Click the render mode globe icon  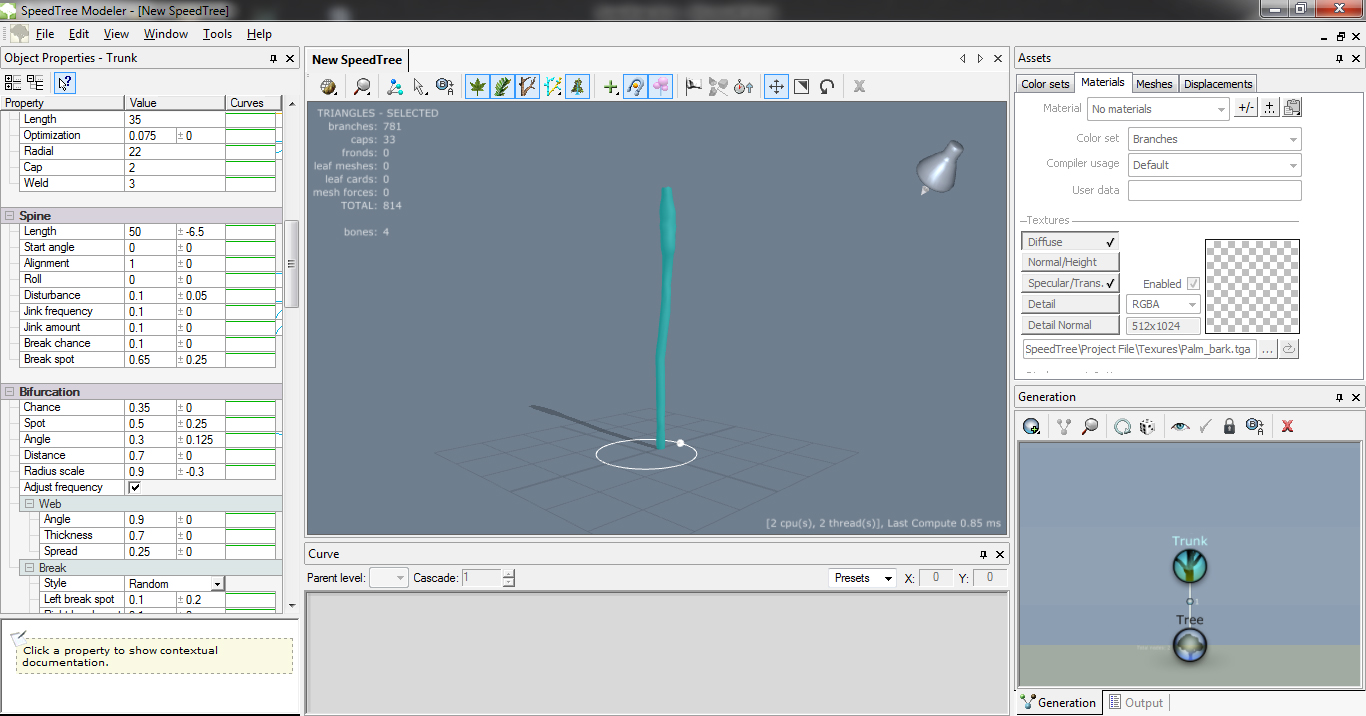[328, 87]
